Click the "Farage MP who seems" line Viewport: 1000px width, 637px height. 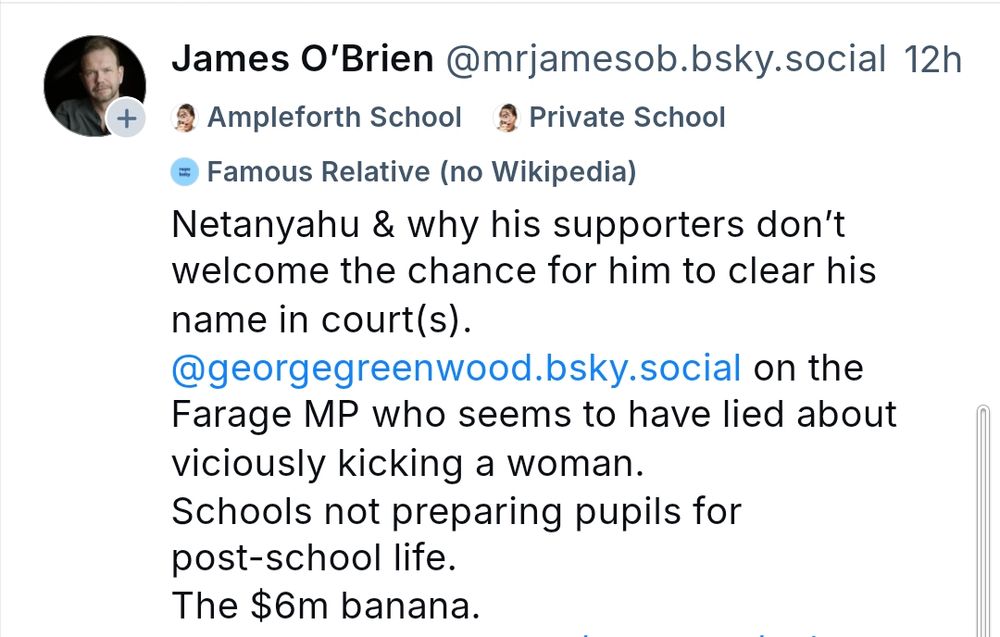(x=534, y=415)
